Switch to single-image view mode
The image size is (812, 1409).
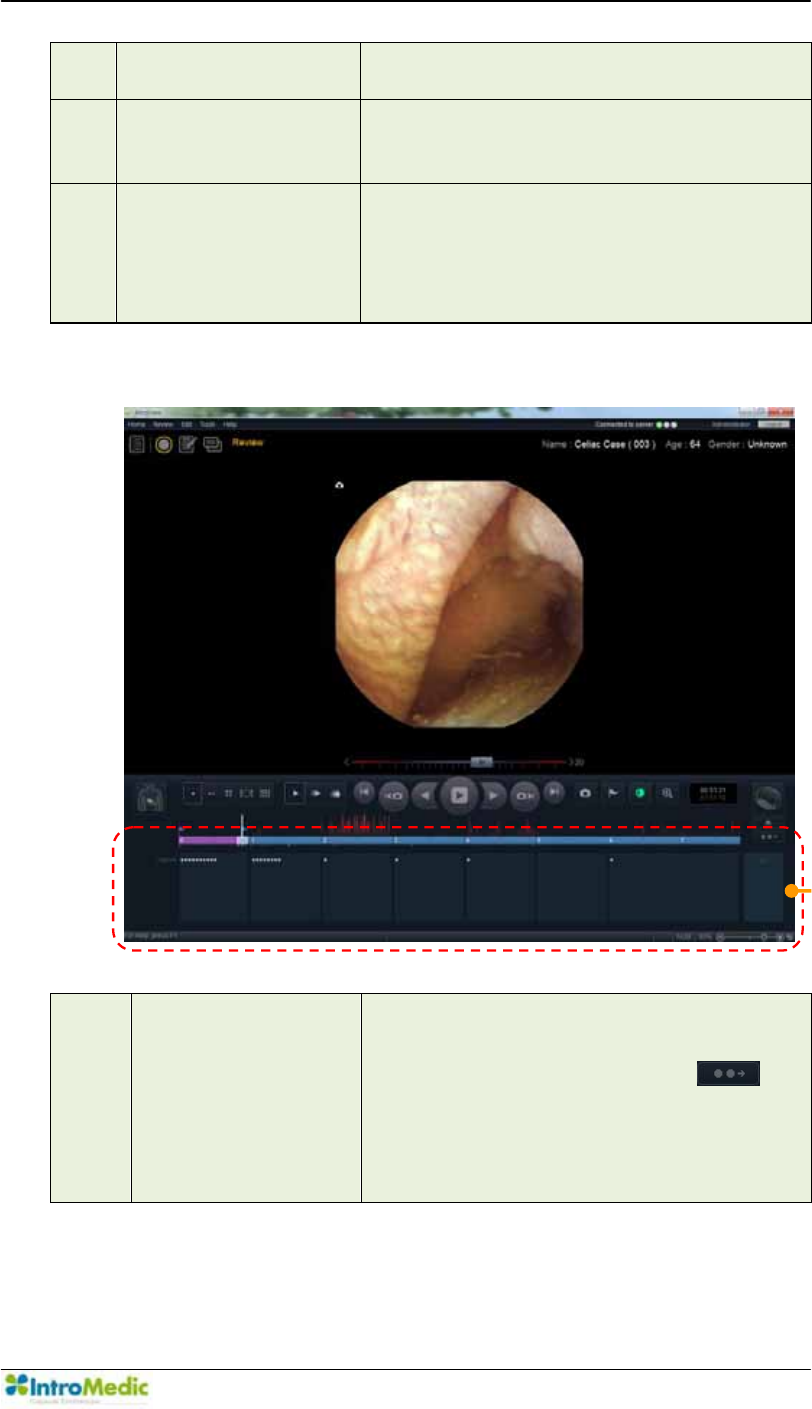194,793
